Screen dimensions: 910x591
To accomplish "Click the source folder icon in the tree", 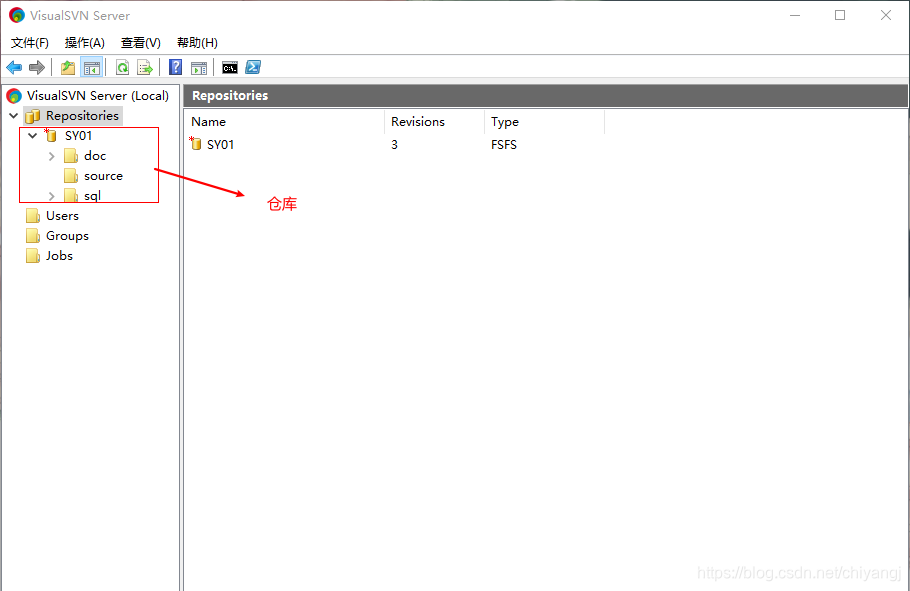I will click(71, 176).
